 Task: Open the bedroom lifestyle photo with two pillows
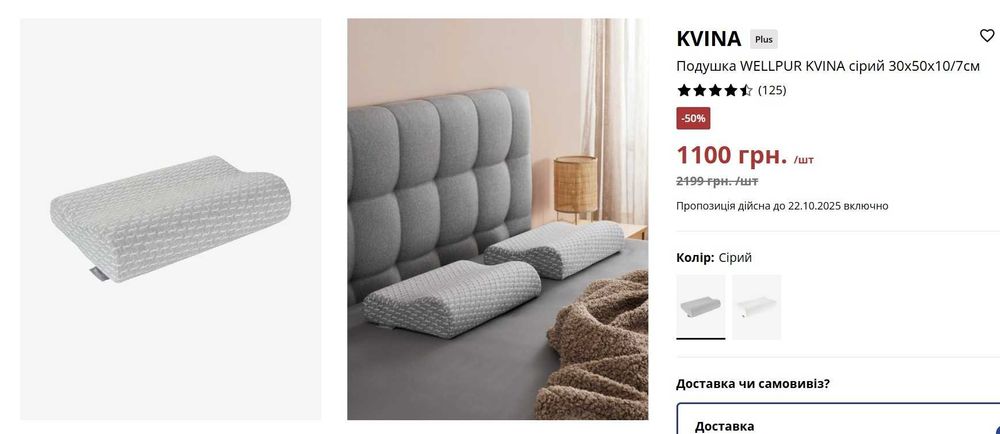[x=497, y=219]
